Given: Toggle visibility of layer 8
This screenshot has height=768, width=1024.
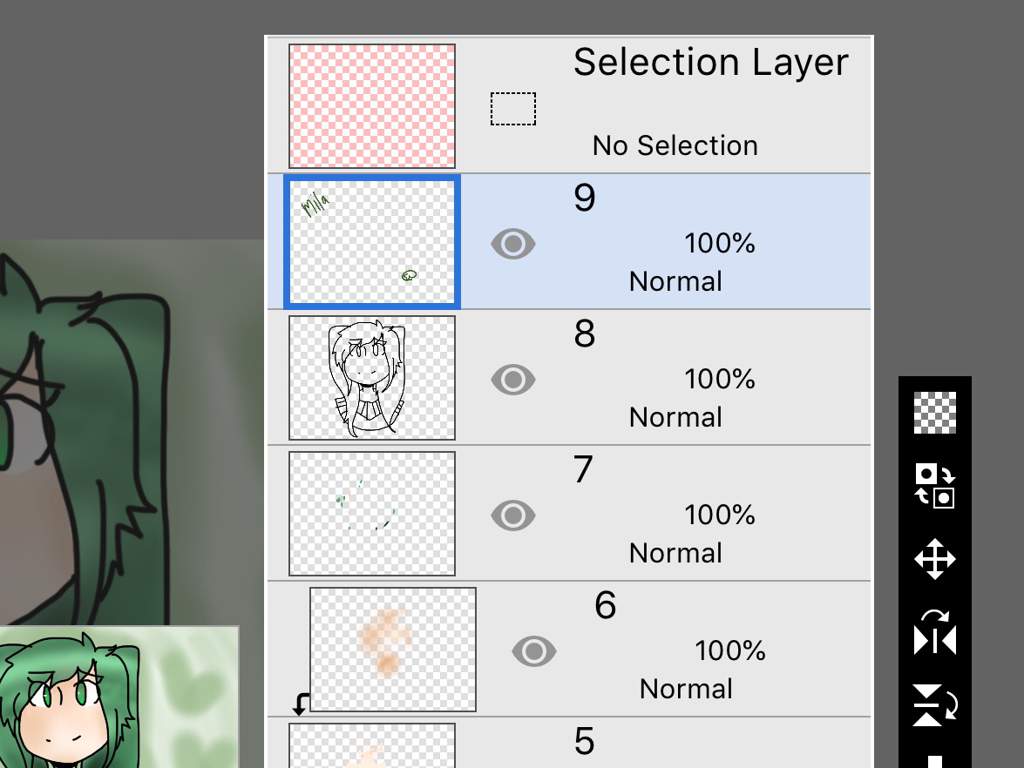Looking at the screenshot, I should pos(513,379).
